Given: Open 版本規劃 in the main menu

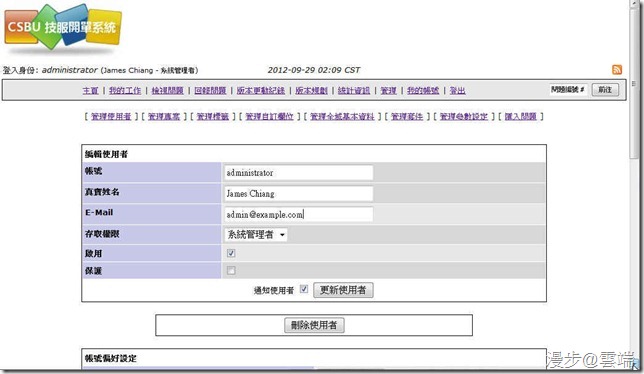Looking at the screenshot, I should coord(311,90).
